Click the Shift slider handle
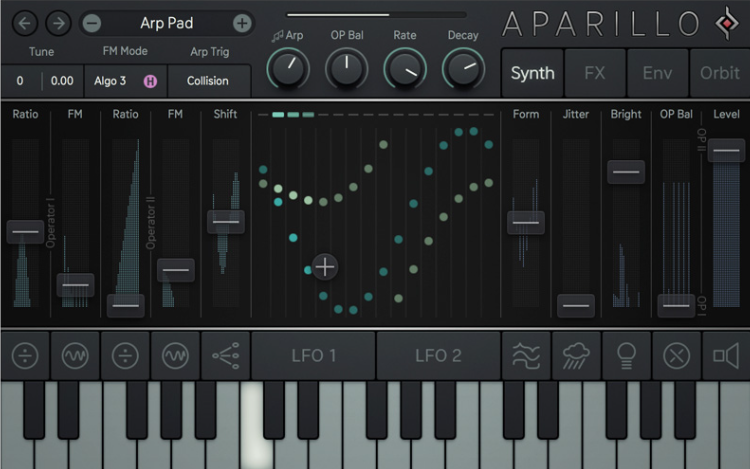The height and width of the screenshot is (469, 750). pyautogui.click(x=226, y=222)
